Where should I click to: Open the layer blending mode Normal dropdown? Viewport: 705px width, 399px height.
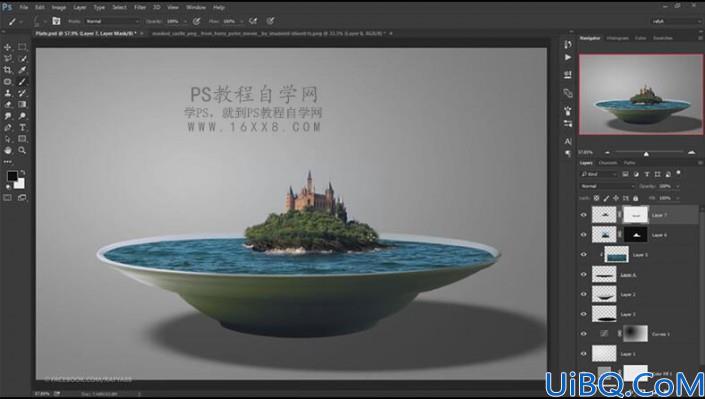(x=607, y=186)
